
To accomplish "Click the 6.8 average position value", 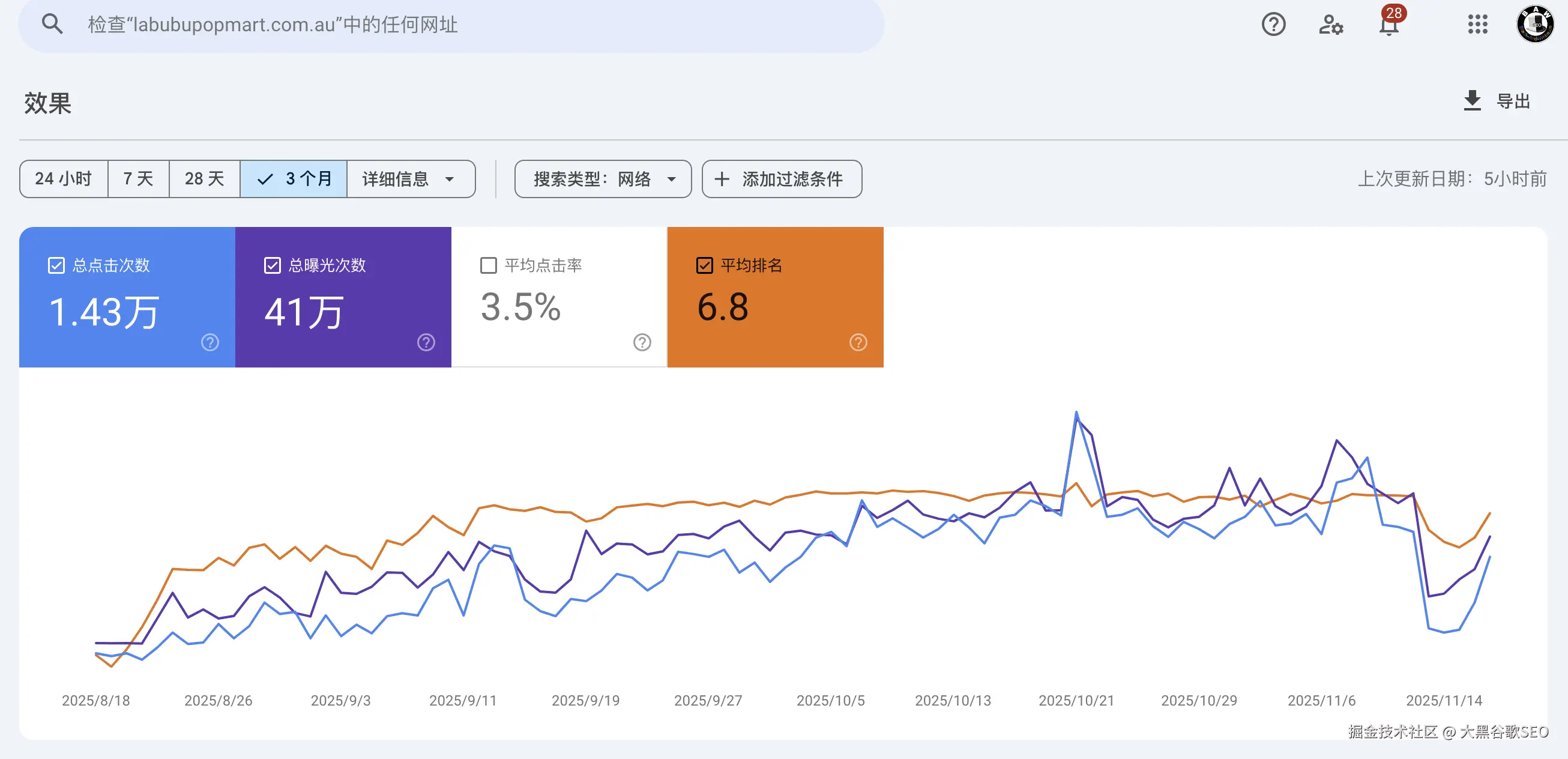I will click(723, 307).
